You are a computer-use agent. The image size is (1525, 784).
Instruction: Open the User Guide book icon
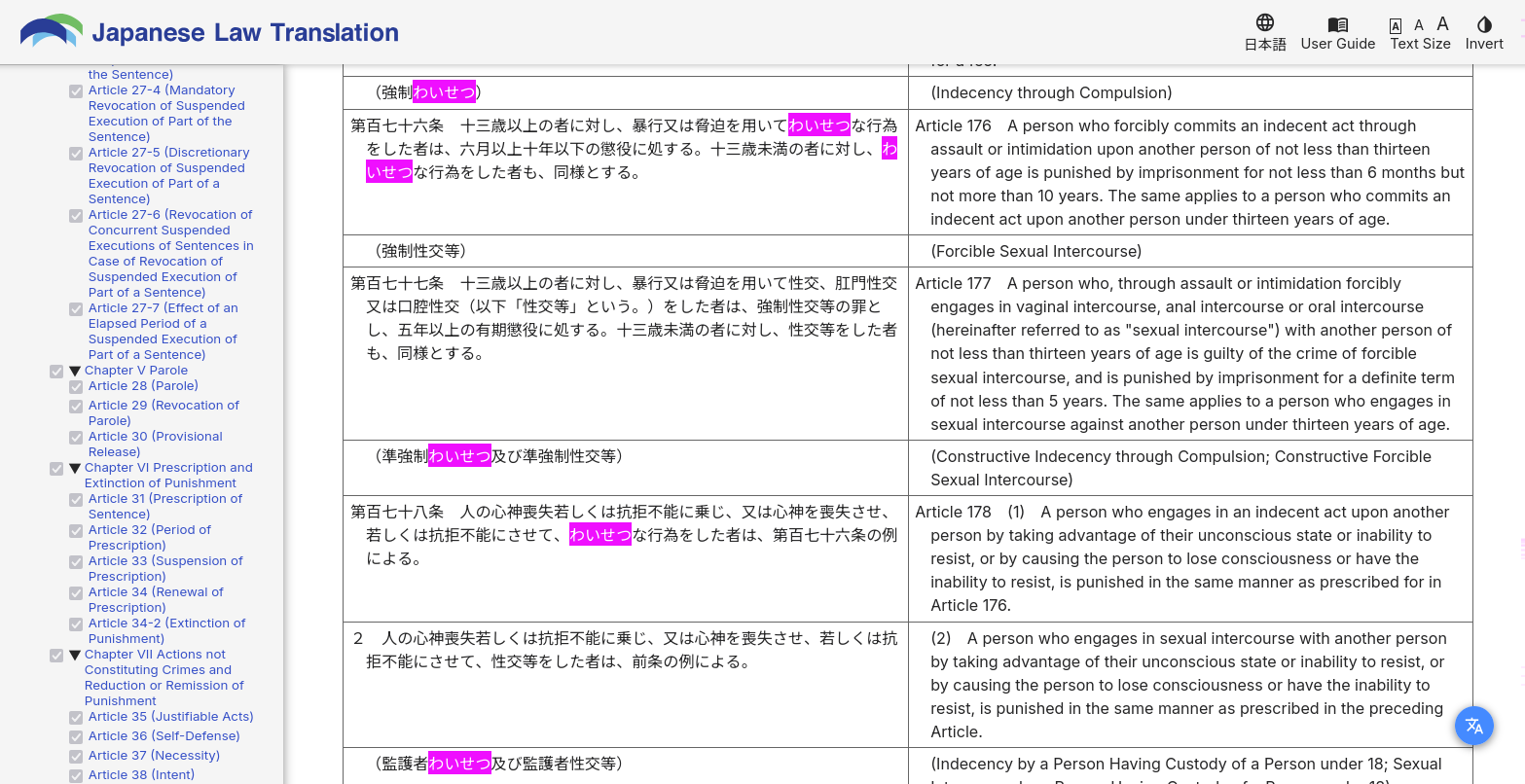click(x=1338, y=24)
